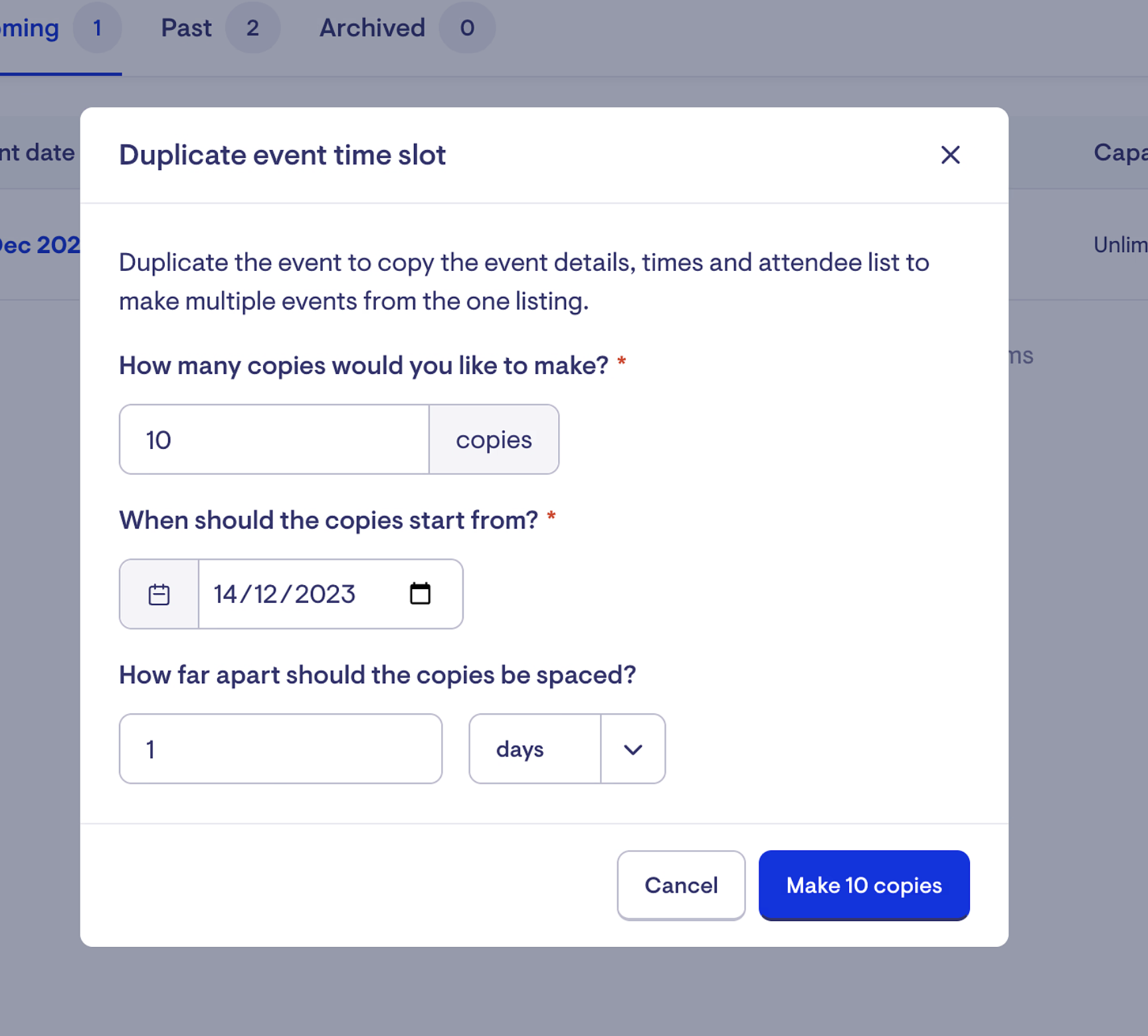Confirm with Make 10 copies button
Screen dimensions: 1148x1036
pos(864,885)
